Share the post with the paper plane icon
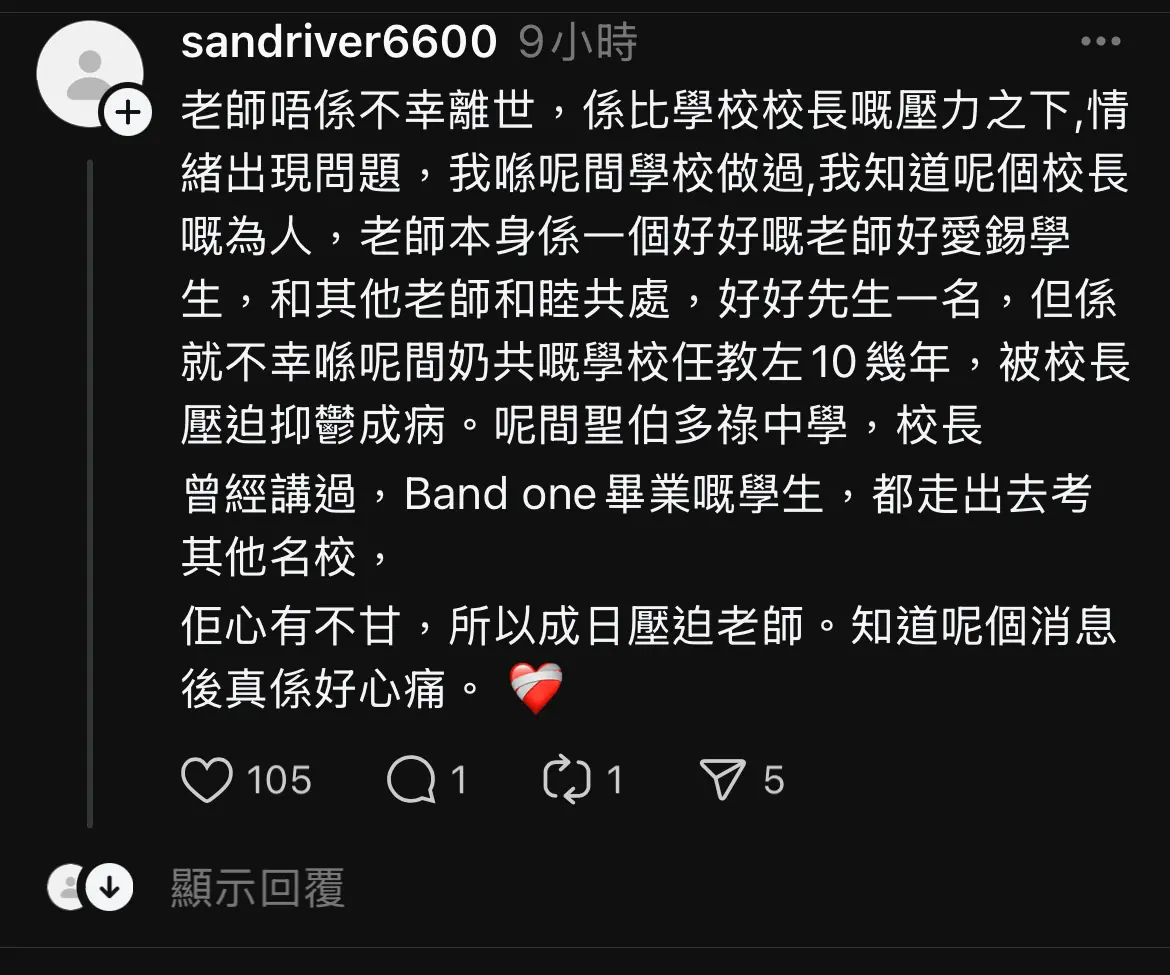This screenshot has width=1170, height=975. pyautogui.click(x=722, y=780)
